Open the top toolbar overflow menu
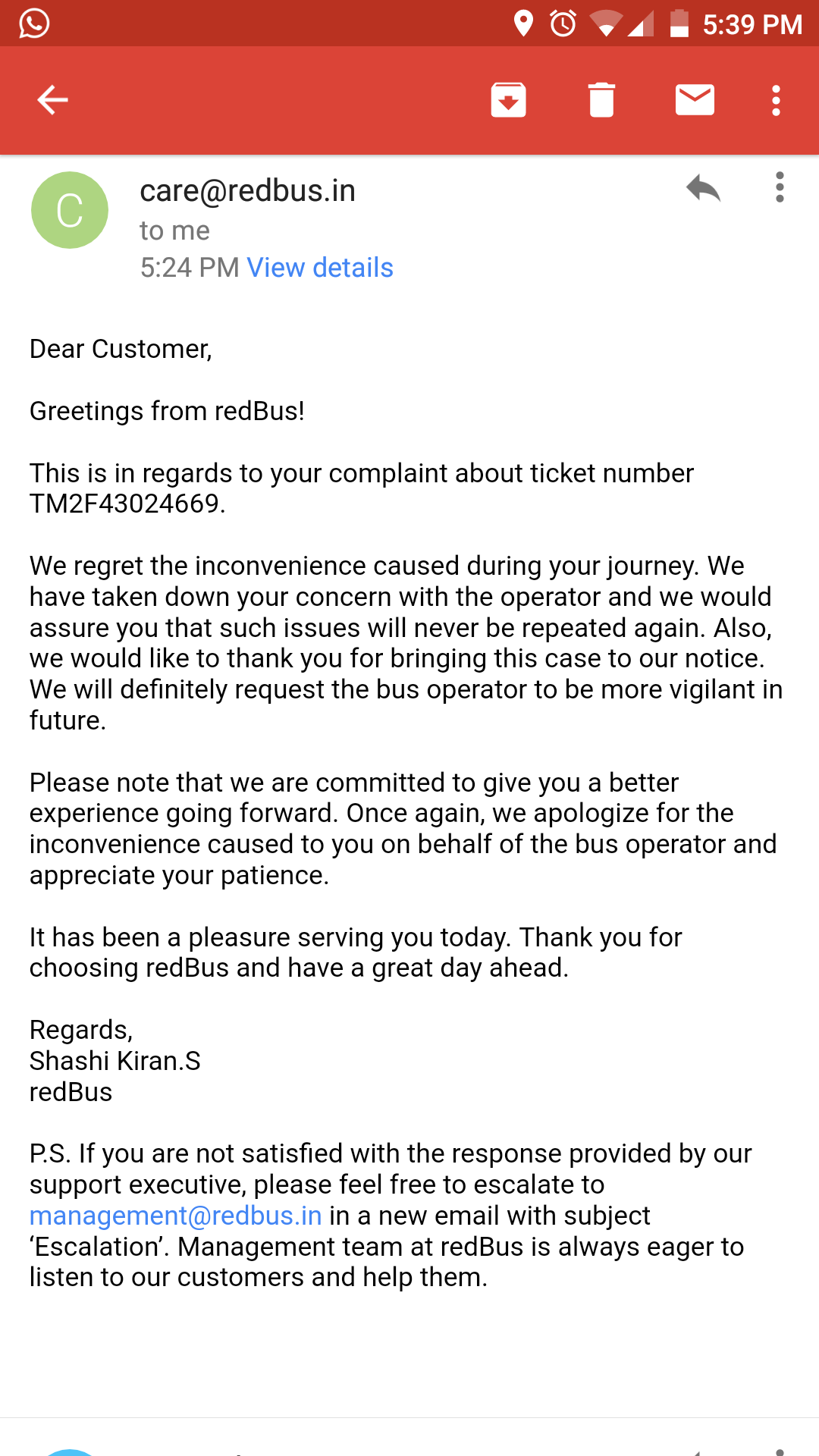Viewport: 819px width, 1456px height. tap(776, 100)
